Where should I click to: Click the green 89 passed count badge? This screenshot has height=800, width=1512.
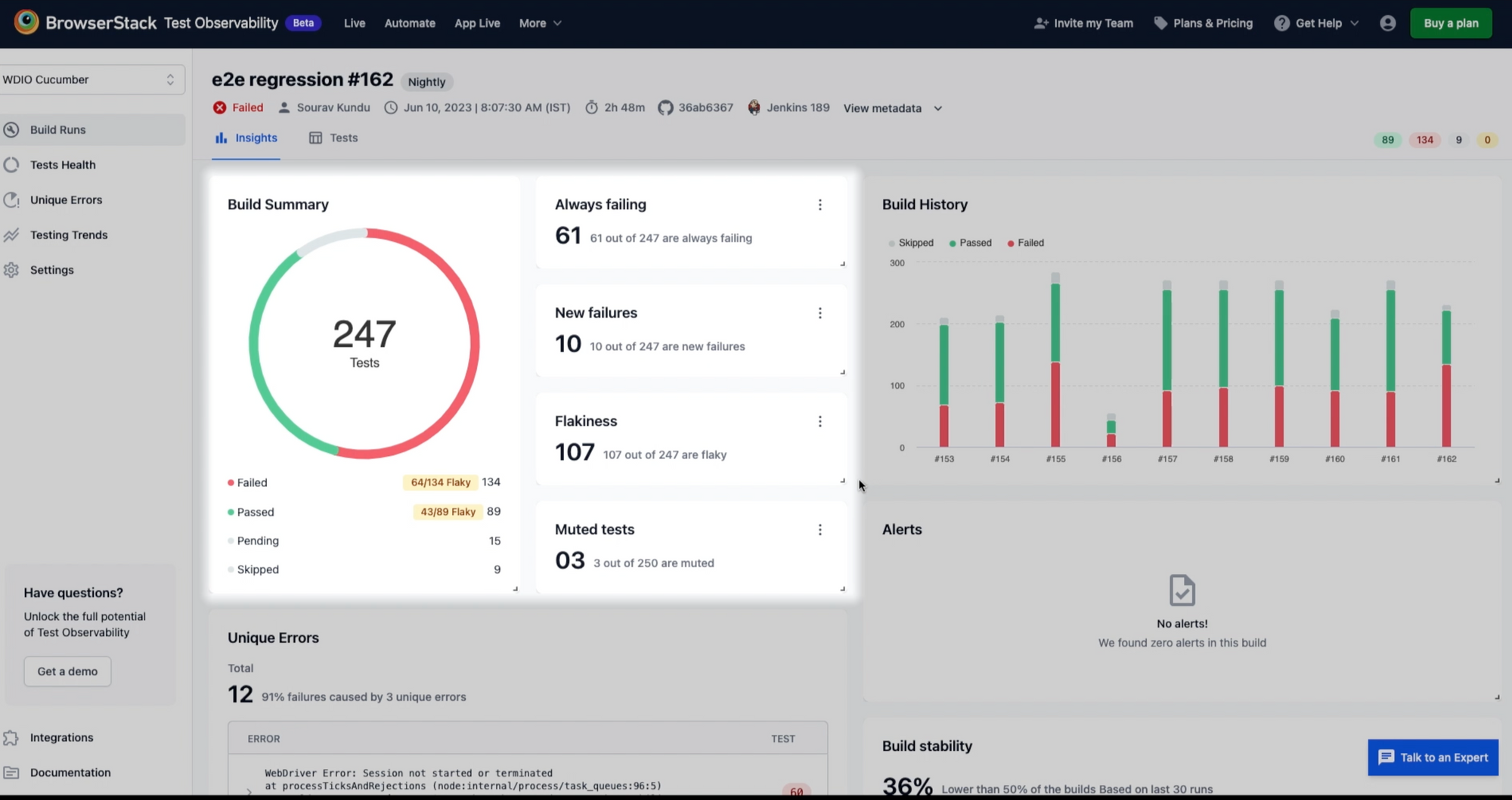point(1387,140)
